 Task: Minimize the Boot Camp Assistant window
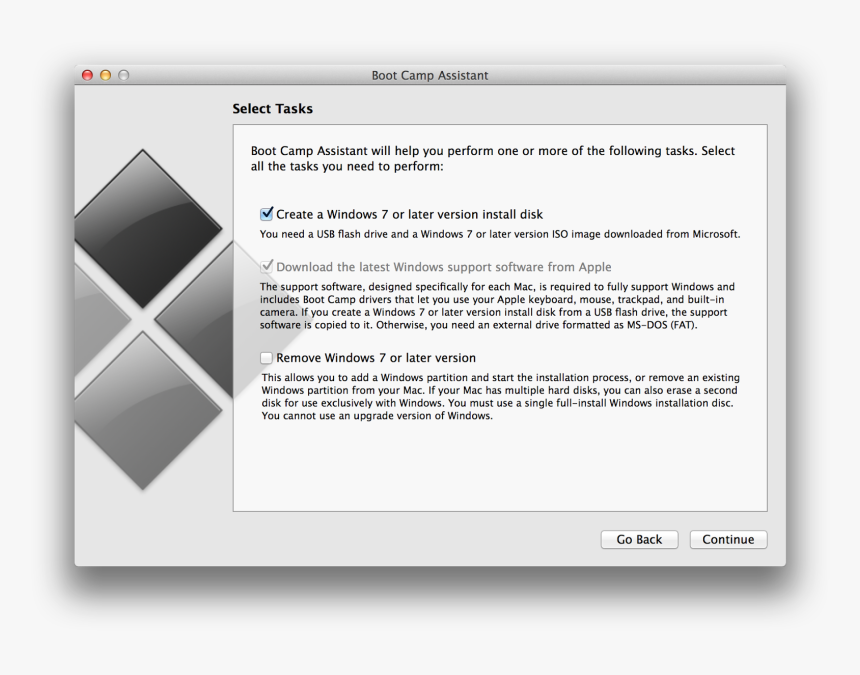[106, 75]
